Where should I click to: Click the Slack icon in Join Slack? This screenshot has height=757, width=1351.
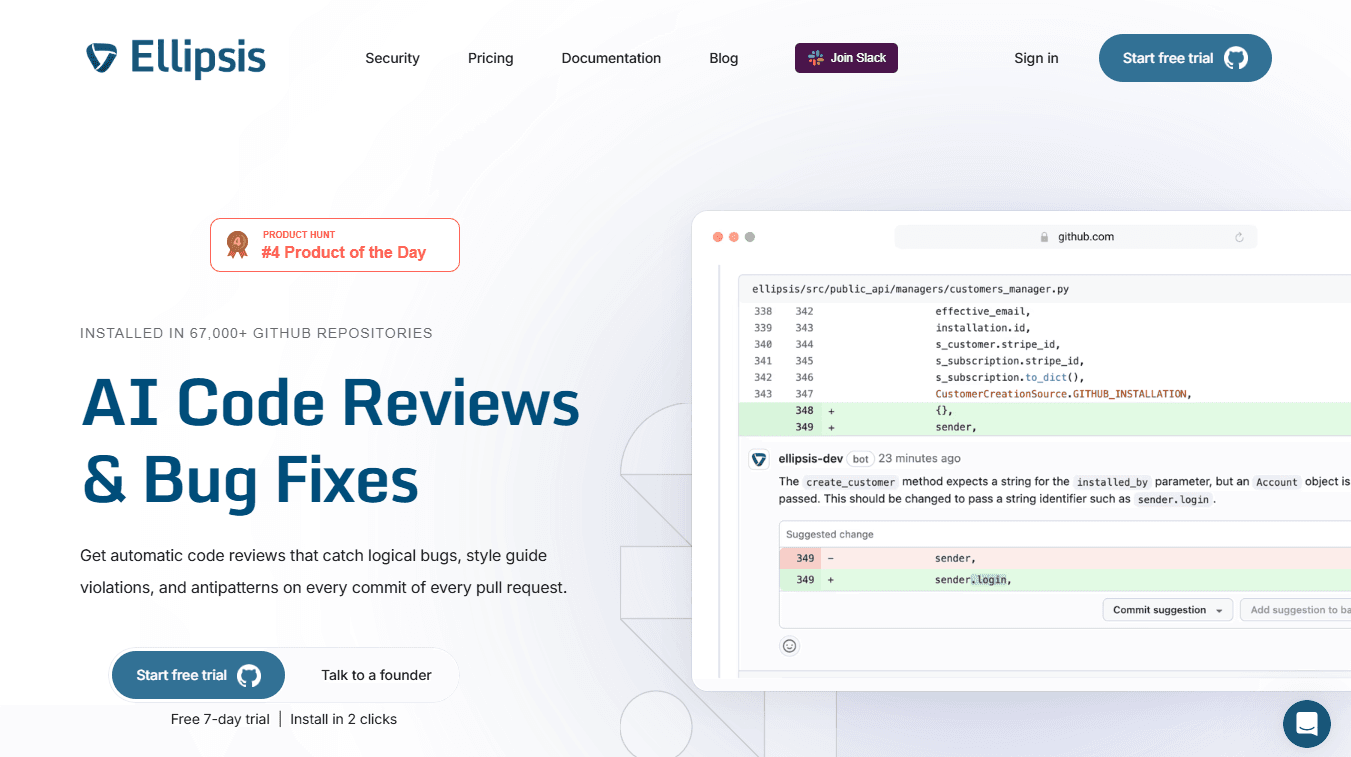click(816, 58)
